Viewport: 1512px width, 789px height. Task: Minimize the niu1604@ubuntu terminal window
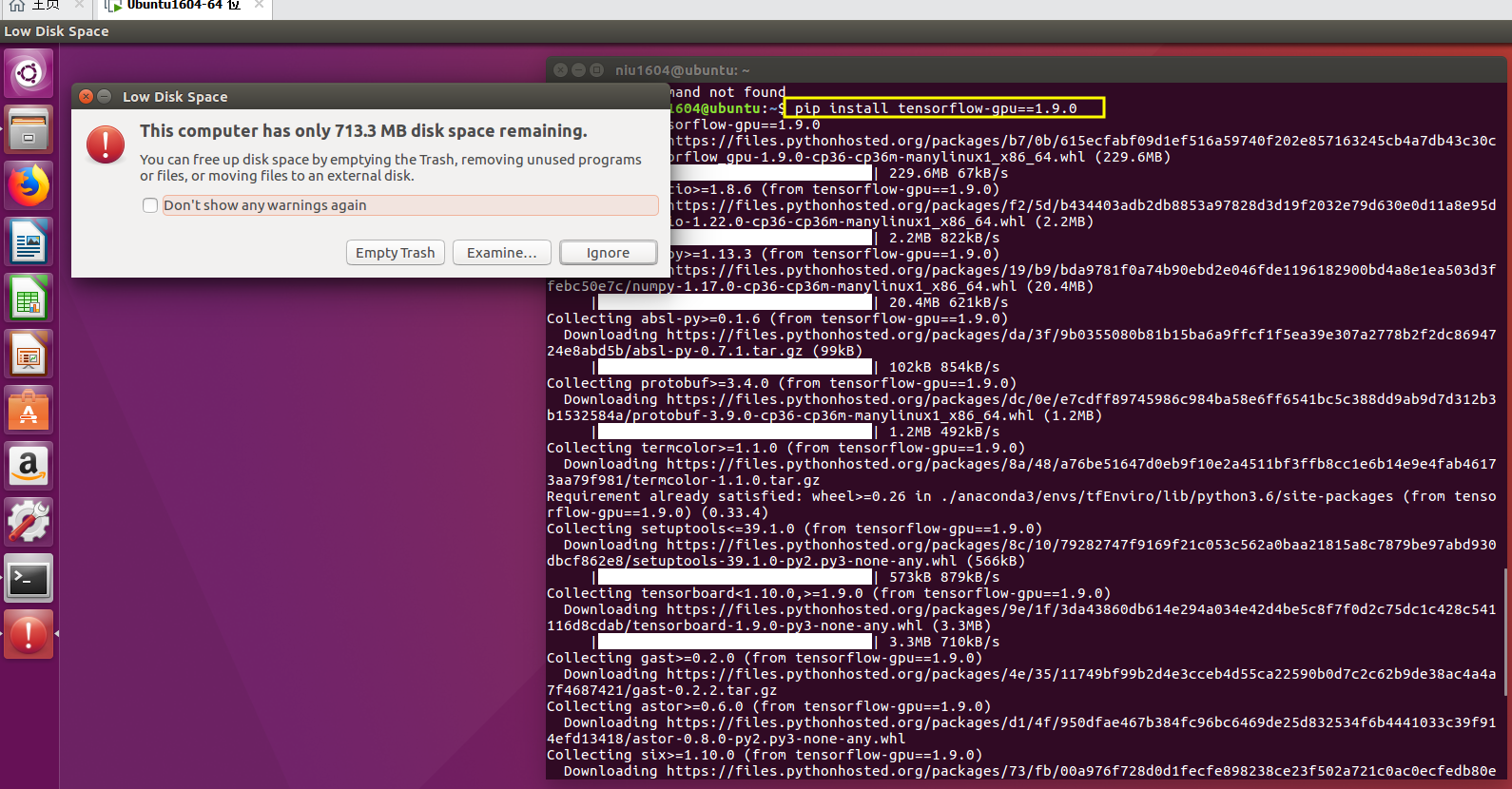(x=578, y=69)
